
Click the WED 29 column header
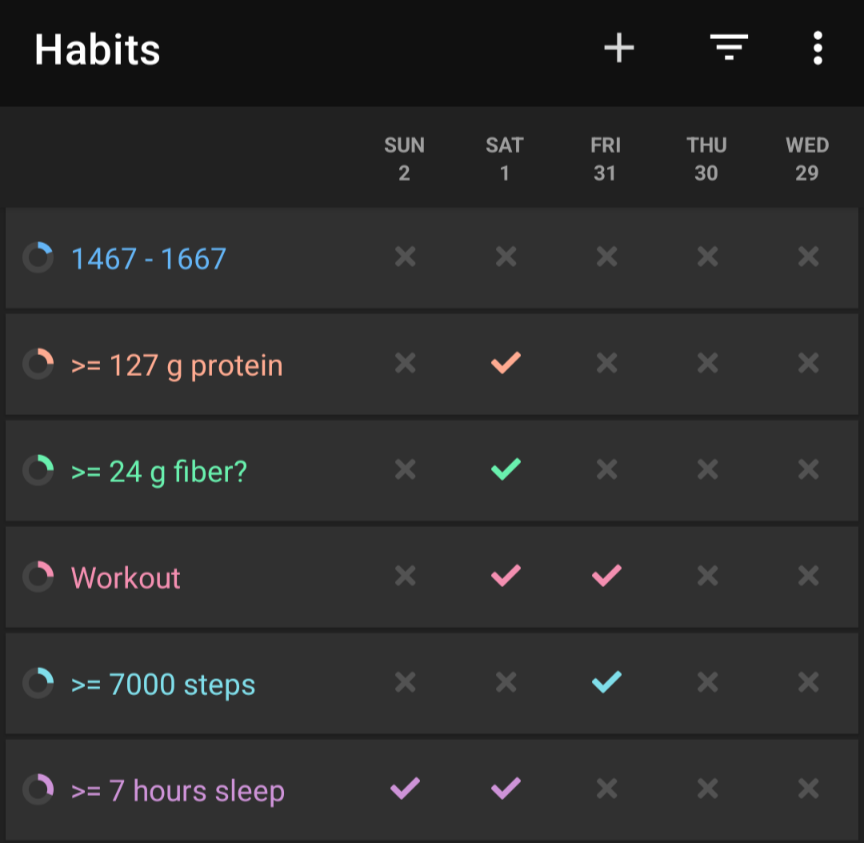click(807, 159)
